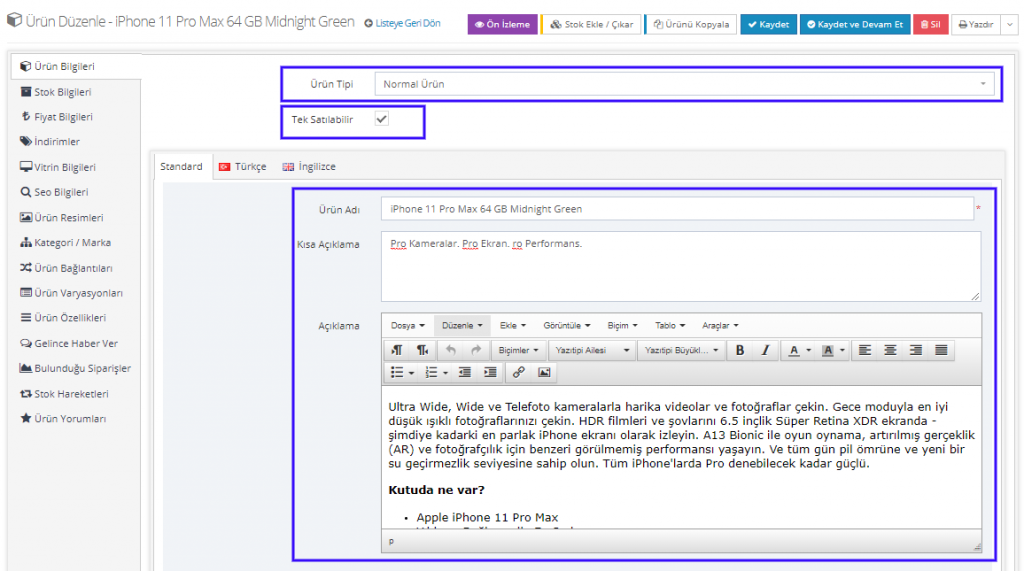Justify the text
Viewport: 1024px width, 571px height.
pyautogui.click(x=941, y=350)
